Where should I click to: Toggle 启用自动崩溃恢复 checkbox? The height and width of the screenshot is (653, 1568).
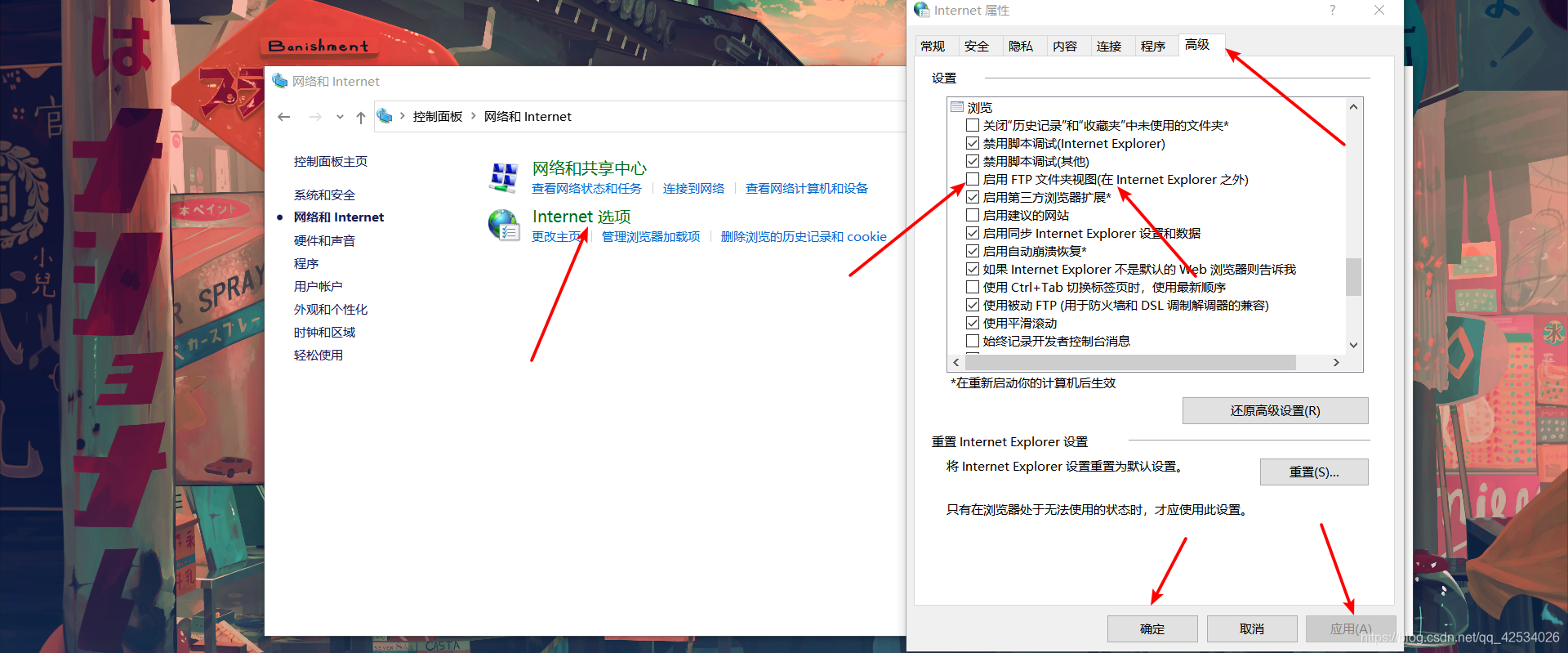(973, 251)
